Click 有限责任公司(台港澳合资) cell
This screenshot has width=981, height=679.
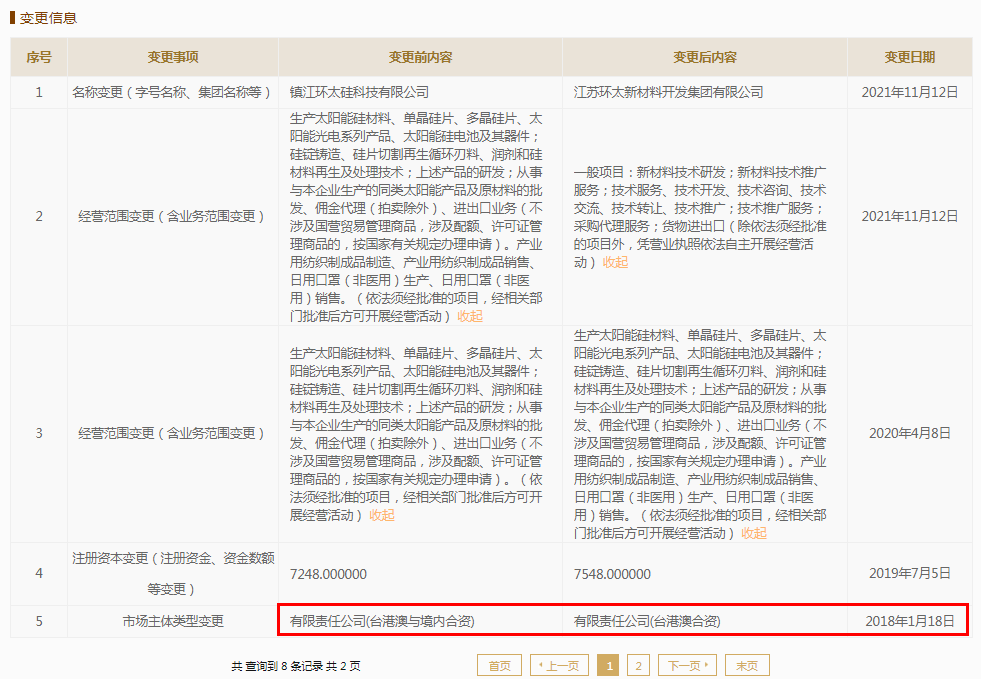[704, 621]
